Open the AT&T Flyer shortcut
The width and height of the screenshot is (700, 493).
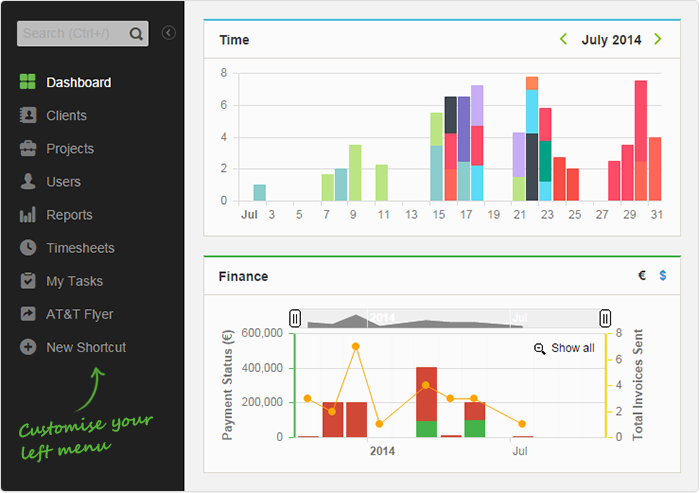click(79, 314)
